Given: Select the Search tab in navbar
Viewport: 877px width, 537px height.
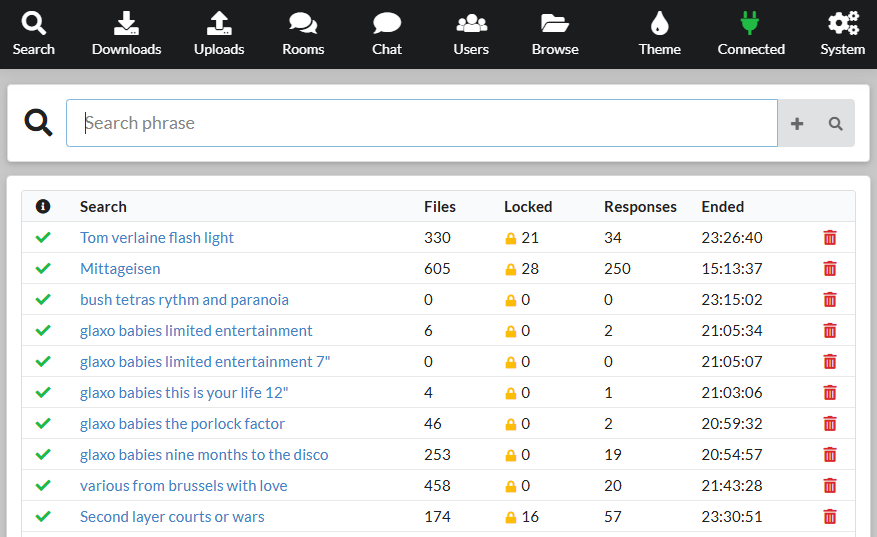Looking at the screenshot, I should coord(34,34).
